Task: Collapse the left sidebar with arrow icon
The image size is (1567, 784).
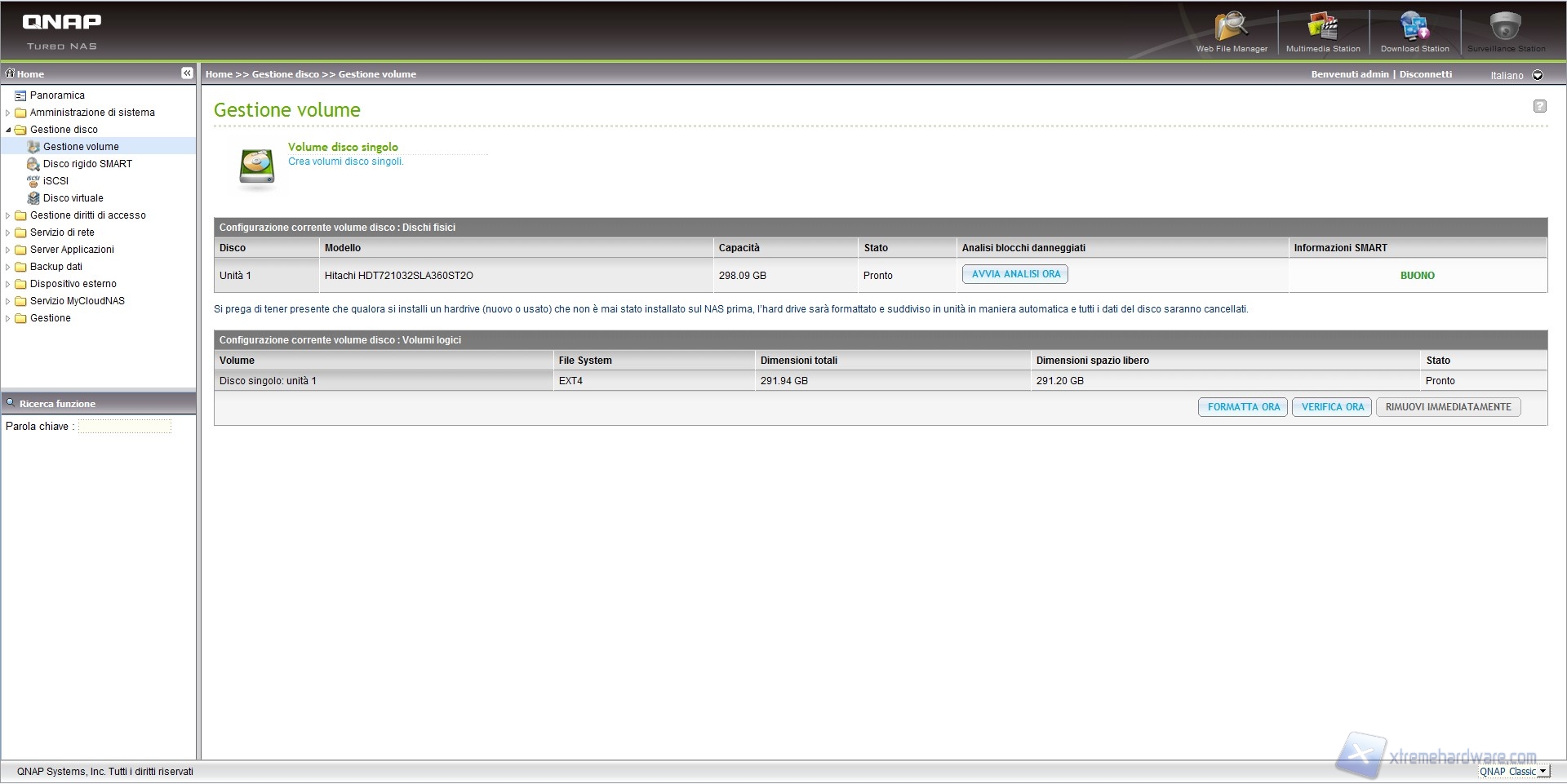Action: [x=187, y=73]
